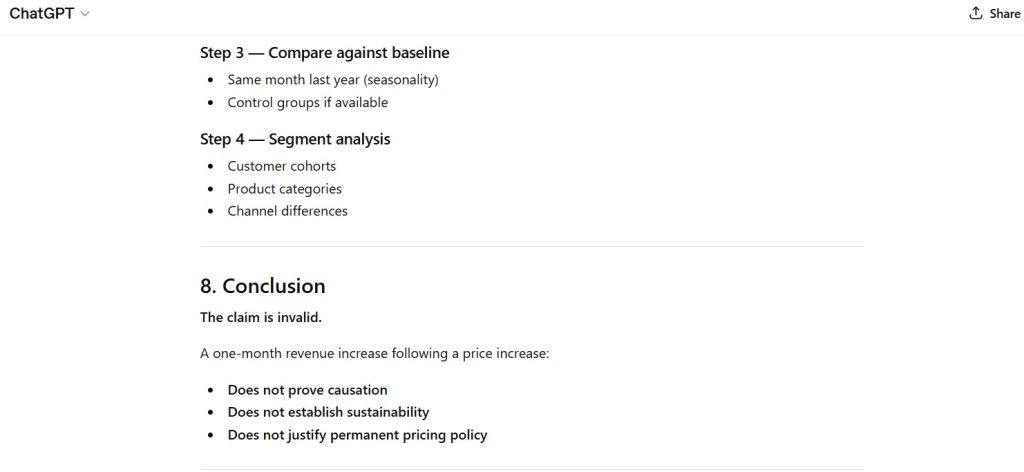Click the "8. Conclusion" section heading
1024x472 pixels.
[262, 286]
